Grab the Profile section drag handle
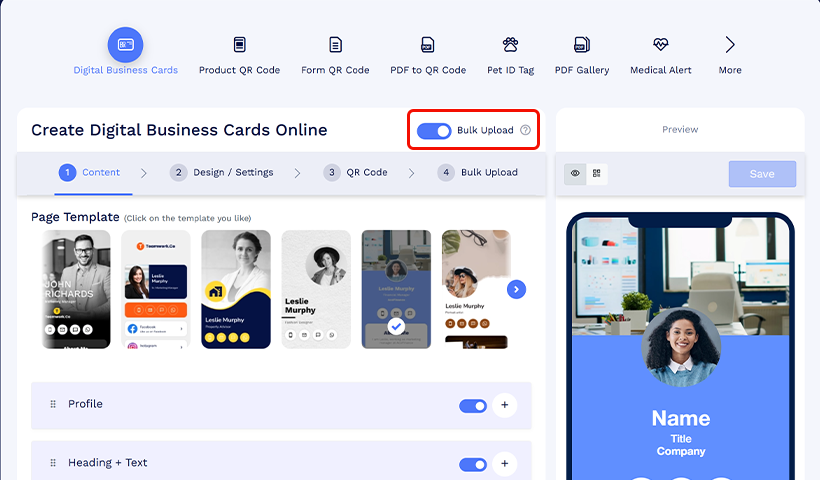This screenshot has height=480, width=820. tap(53, 404)
